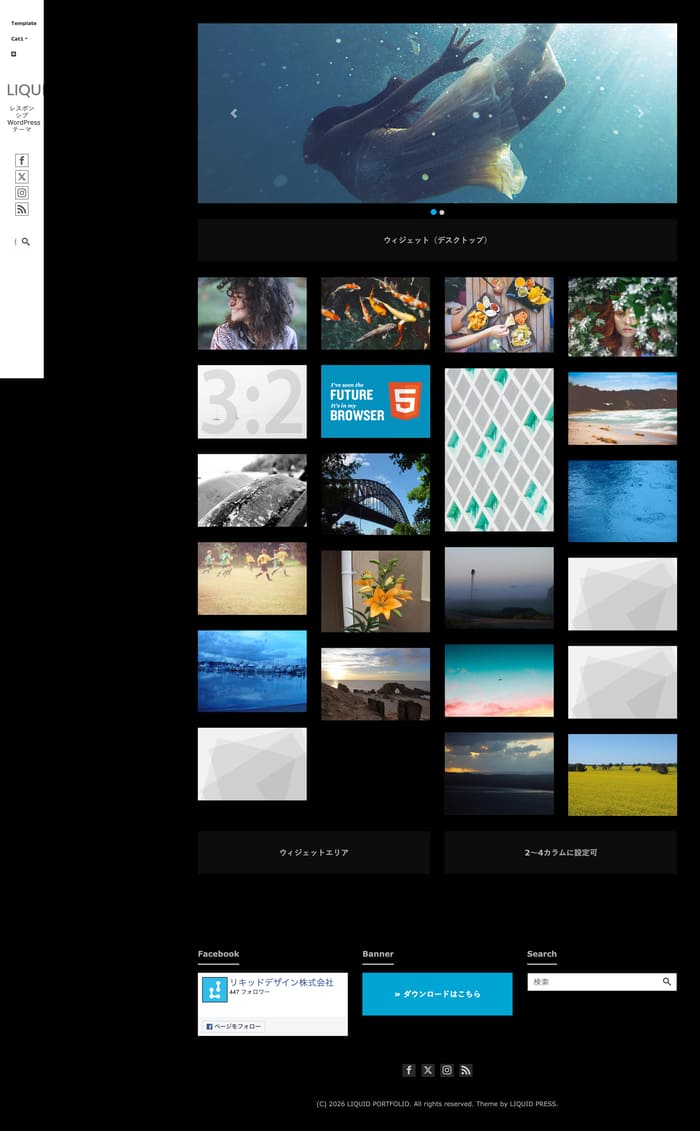Open リキッドデザイン株式会社 Facebook page link

[281, 982]
